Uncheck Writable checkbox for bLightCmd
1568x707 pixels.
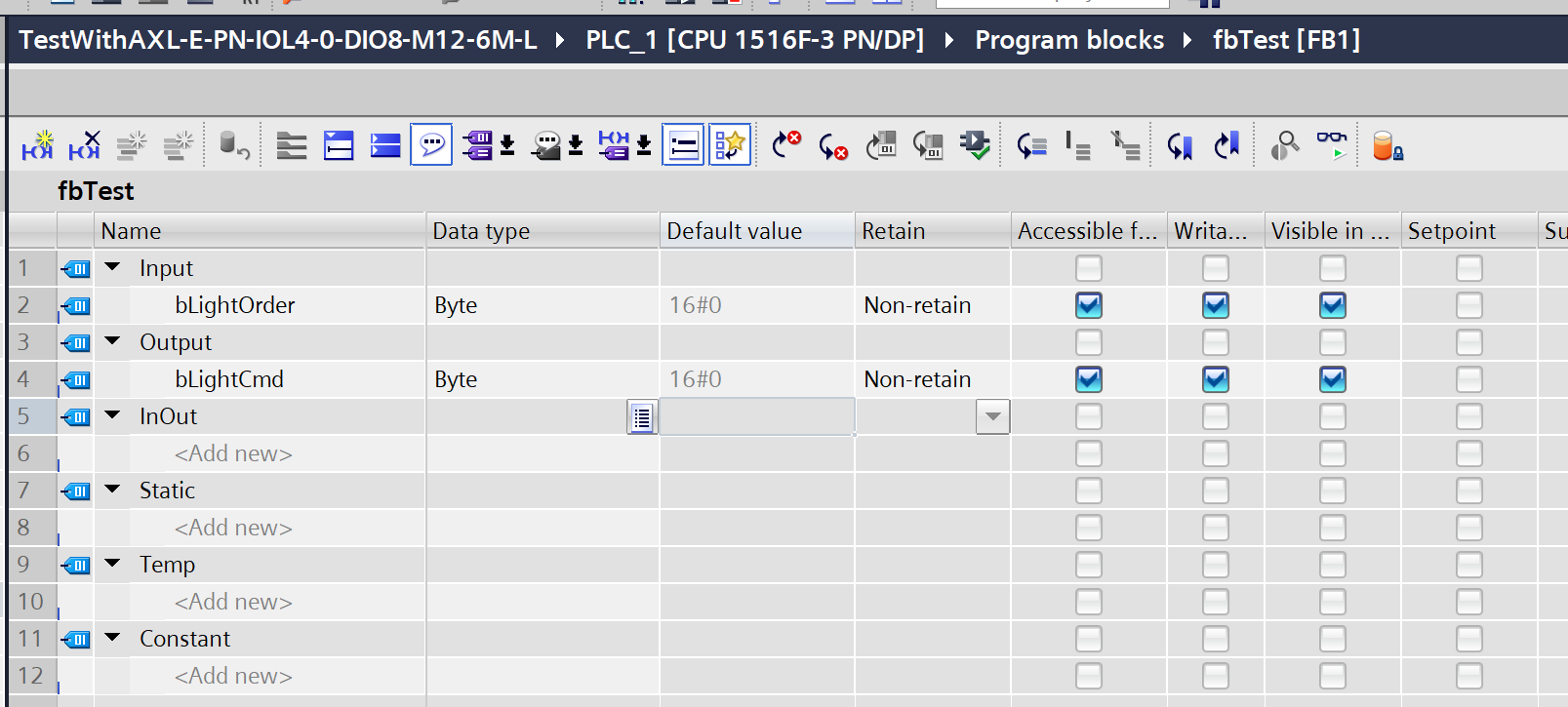point(1215,379)
